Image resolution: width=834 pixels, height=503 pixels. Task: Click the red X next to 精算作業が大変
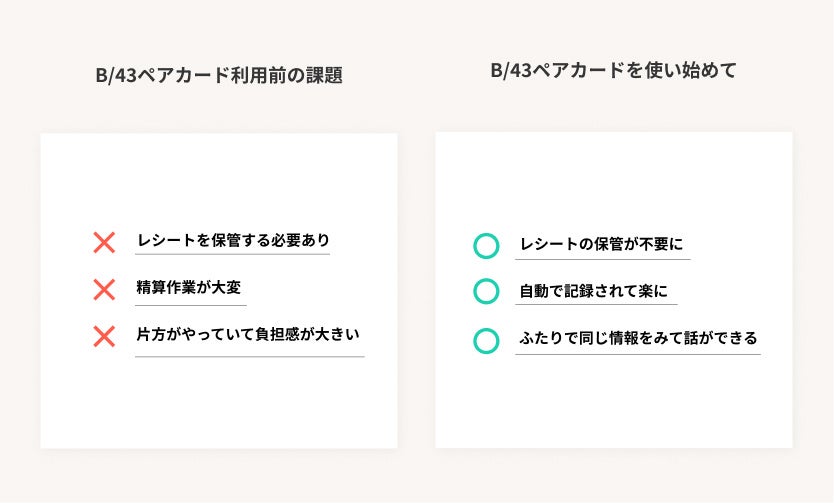click(104, 290)
